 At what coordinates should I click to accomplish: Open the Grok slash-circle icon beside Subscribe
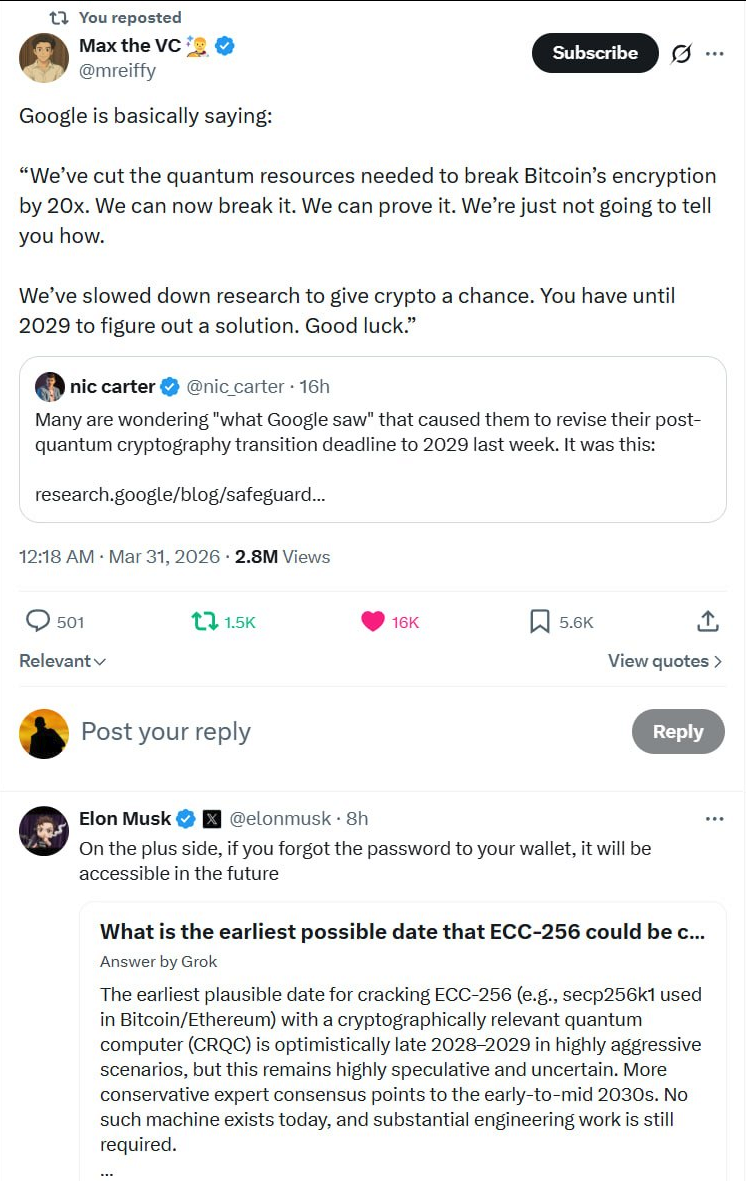coord(681,54)
